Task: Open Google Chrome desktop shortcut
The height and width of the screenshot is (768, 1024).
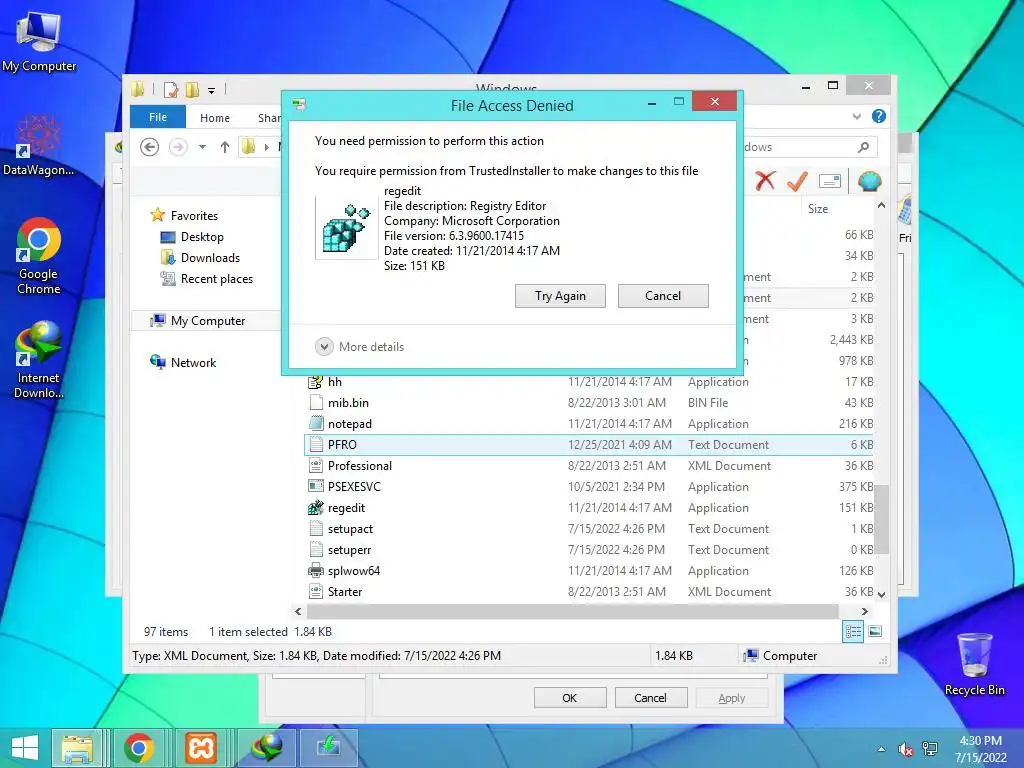Action: coord(39,256)
